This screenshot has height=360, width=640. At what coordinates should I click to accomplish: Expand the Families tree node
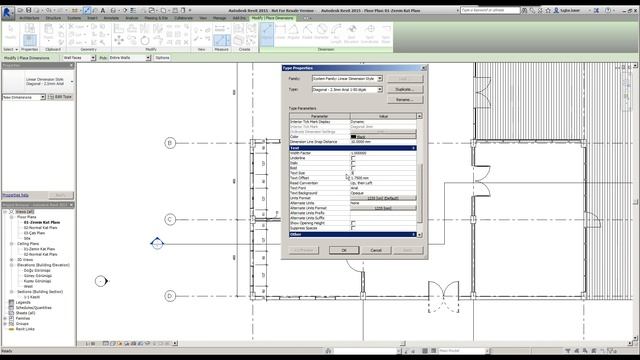click(5, 318)
